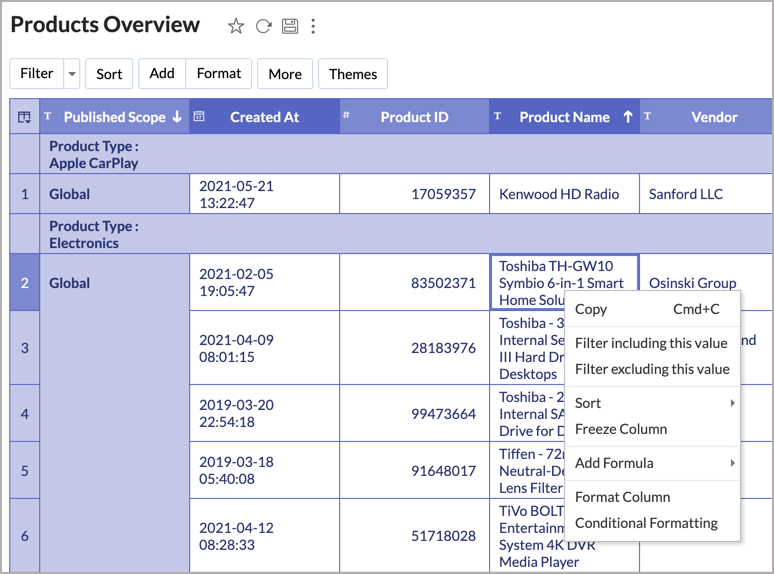Click the date type icon on Created At
Screen dimensions: 774x574
pyautogui.click(x=199, y=117)
